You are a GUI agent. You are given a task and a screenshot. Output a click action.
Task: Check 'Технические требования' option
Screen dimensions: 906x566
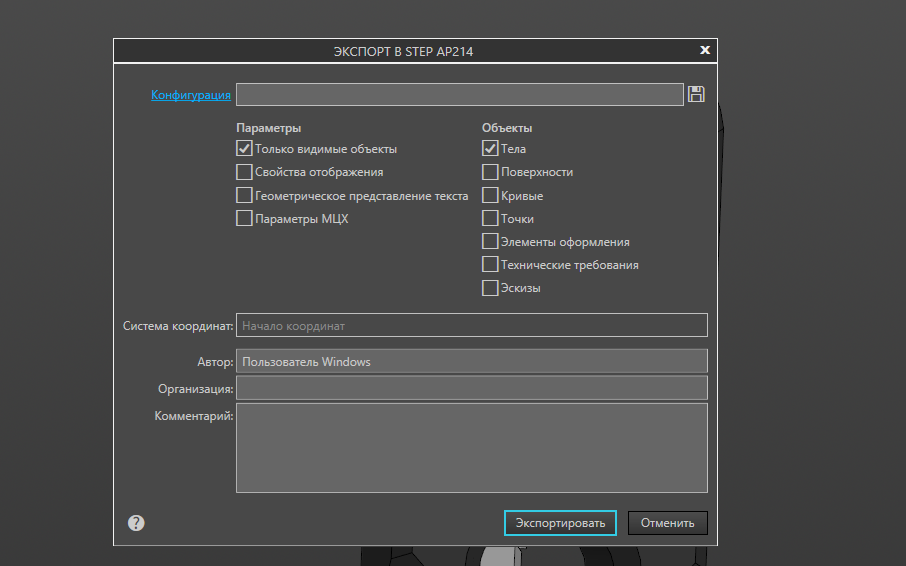tap(490, 265)
